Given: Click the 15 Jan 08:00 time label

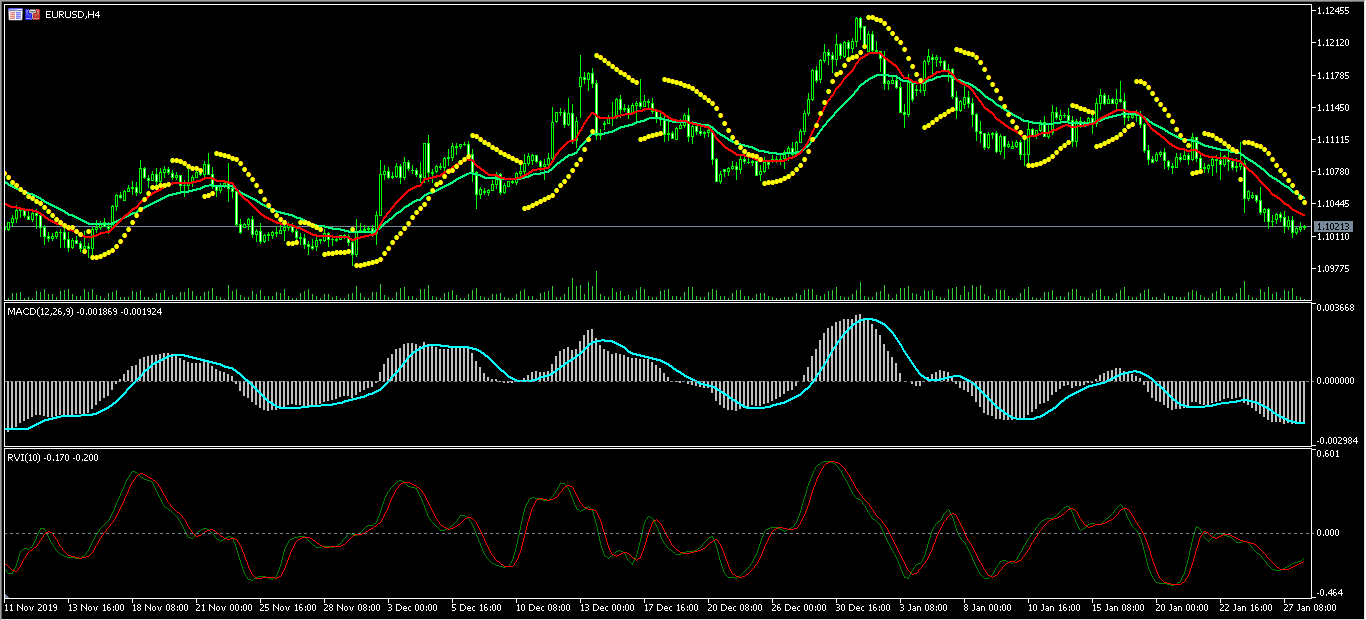Looking at the screenshot, I should point(1117,607).
